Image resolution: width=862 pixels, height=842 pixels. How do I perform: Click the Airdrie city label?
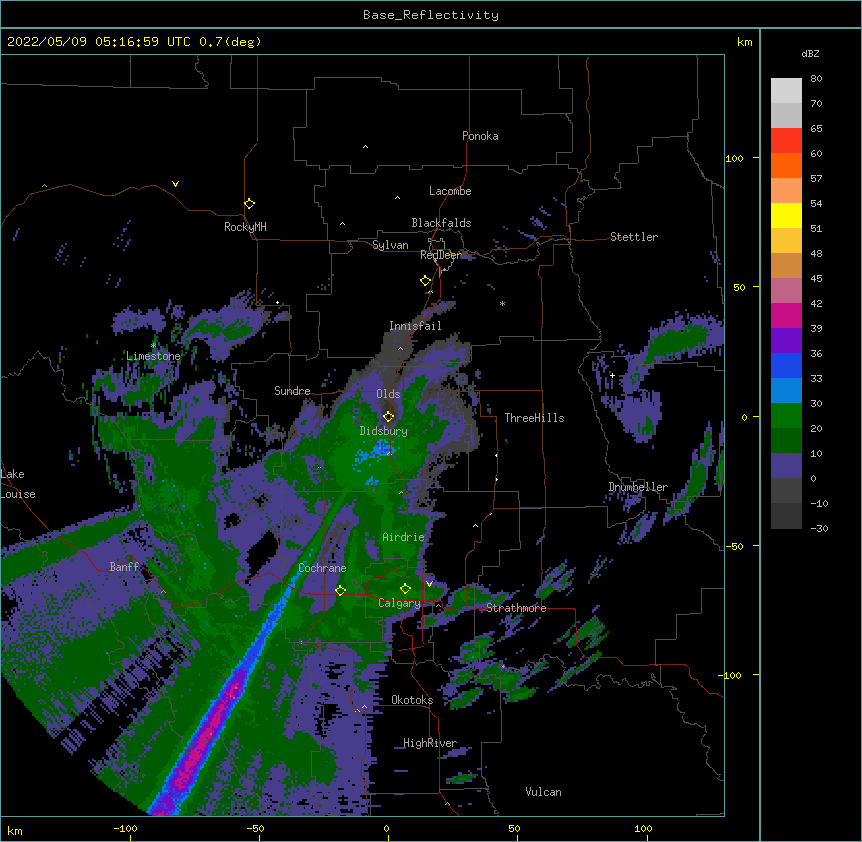[x=404, y=537]
